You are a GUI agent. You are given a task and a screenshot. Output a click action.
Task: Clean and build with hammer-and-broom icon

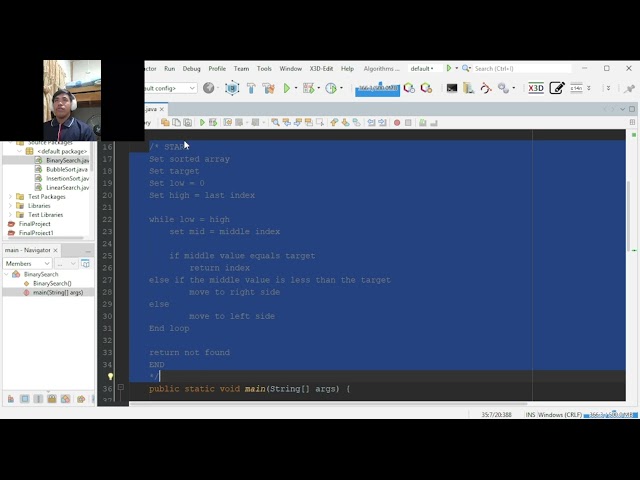[269, 88]
